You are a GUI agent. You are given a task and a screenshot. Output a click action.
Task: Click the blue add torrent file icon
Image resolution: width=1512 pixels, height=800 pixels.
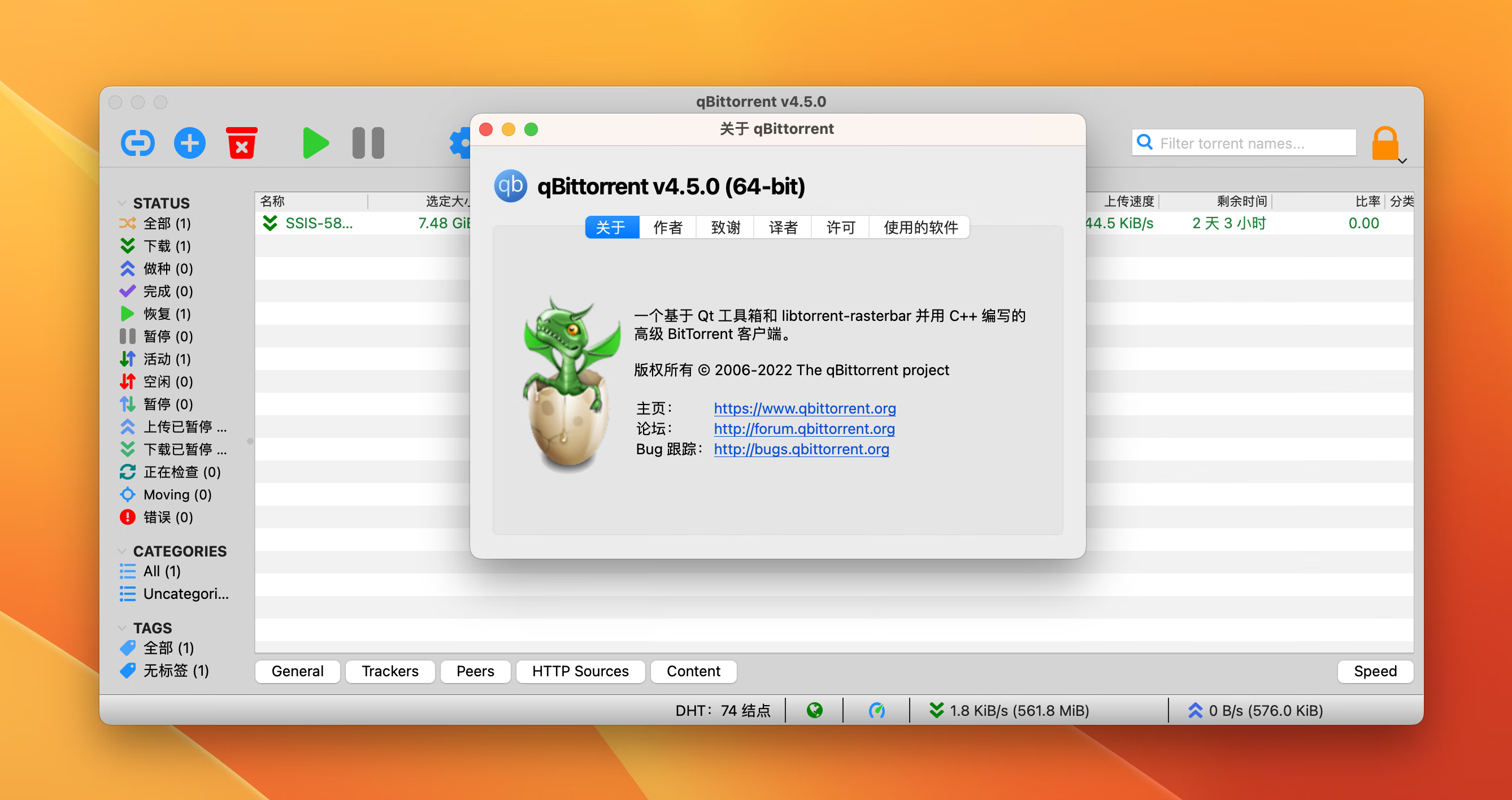pos(190,143)
